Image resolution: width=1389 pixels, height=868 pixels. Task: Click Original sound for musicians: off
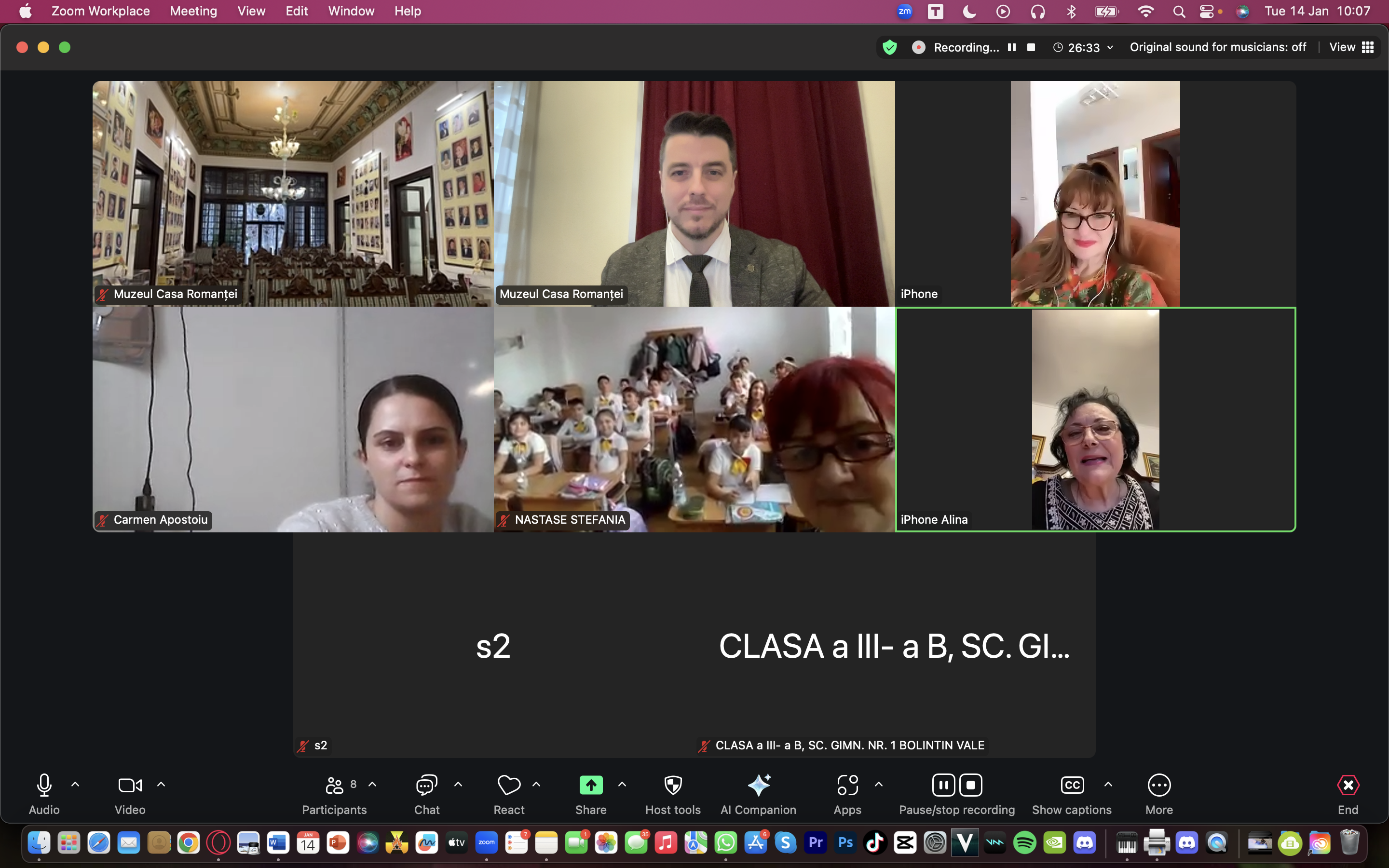pos(1218,47)
